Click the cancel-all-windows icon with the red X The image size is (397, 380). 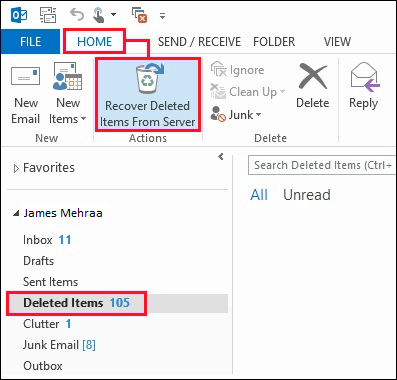139,15
